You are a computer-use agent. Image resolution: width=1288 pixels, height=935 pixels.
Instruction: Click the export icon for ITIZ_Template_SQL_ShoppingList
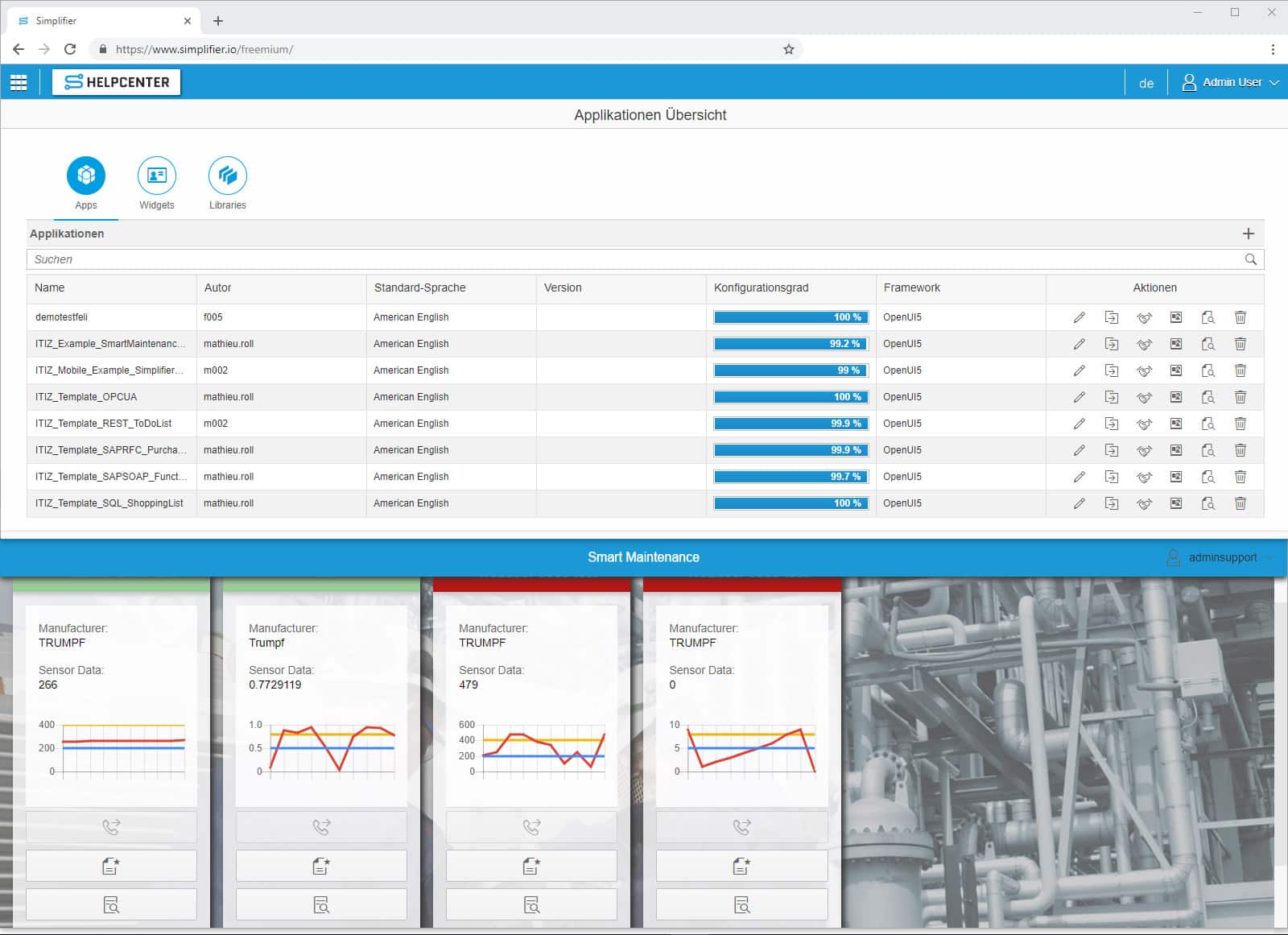[1111, 503]
